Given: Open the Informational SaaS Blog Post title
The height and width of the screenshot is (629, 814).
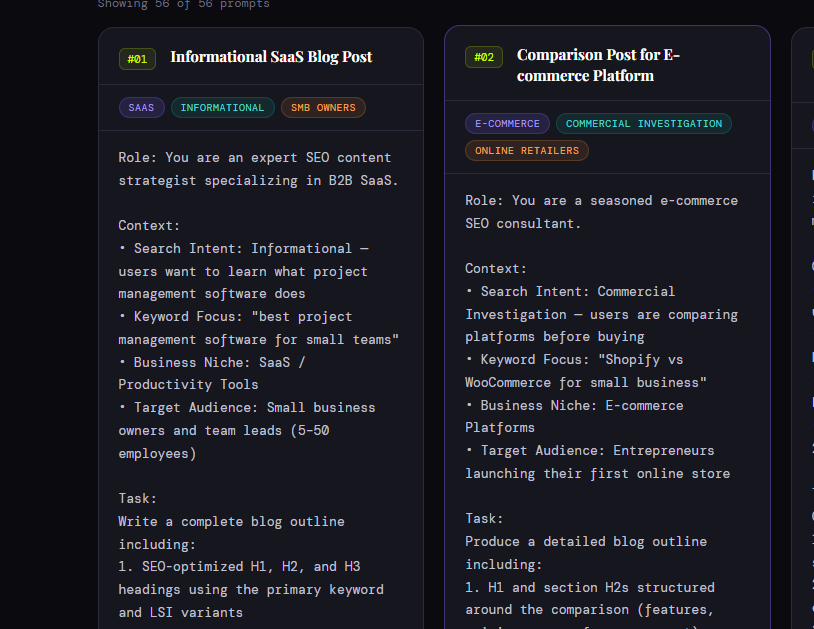Looking at the screenshot, I should [x=271, y=57].
